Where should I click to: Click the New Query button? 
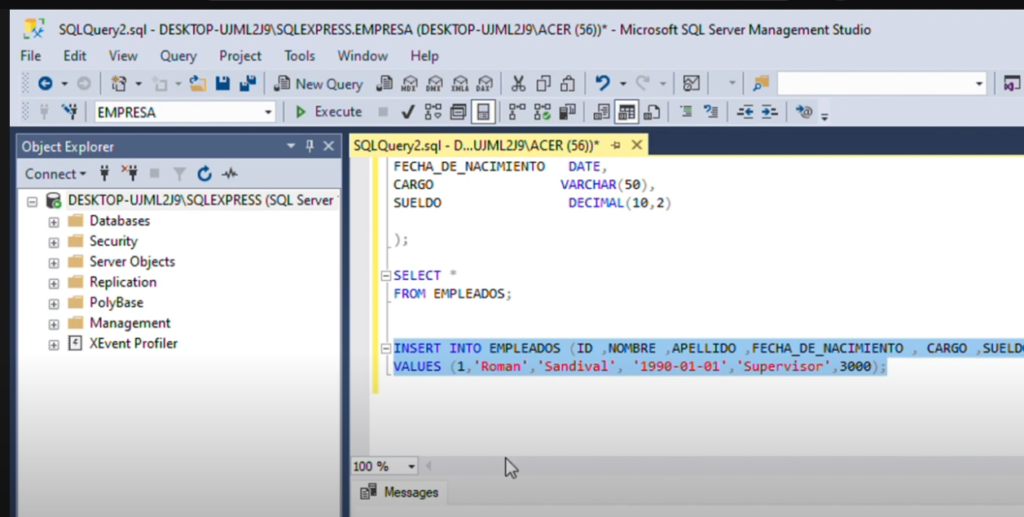319,84
